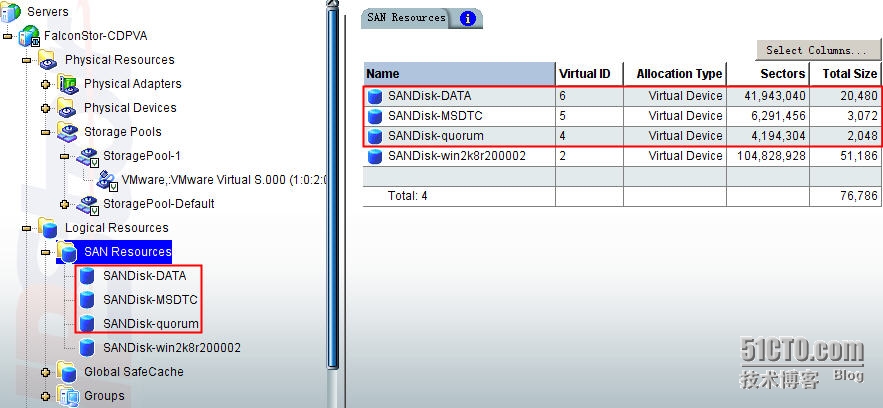The image size is (883, 408).
Task: Click the SANDisk-quorum name in table
Action: tap(436, 136)
